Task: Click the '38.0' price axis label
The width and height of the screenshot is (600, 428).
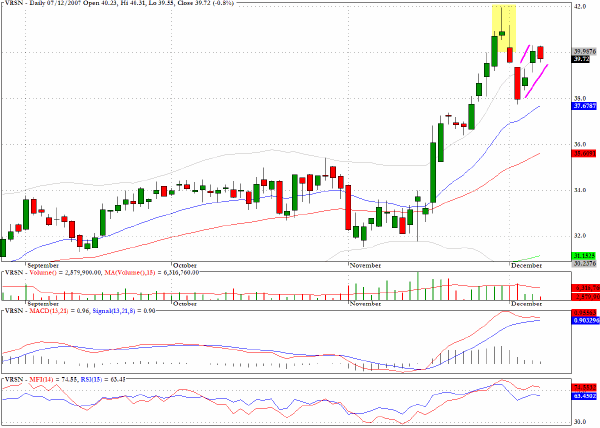Action: point(580,98)
